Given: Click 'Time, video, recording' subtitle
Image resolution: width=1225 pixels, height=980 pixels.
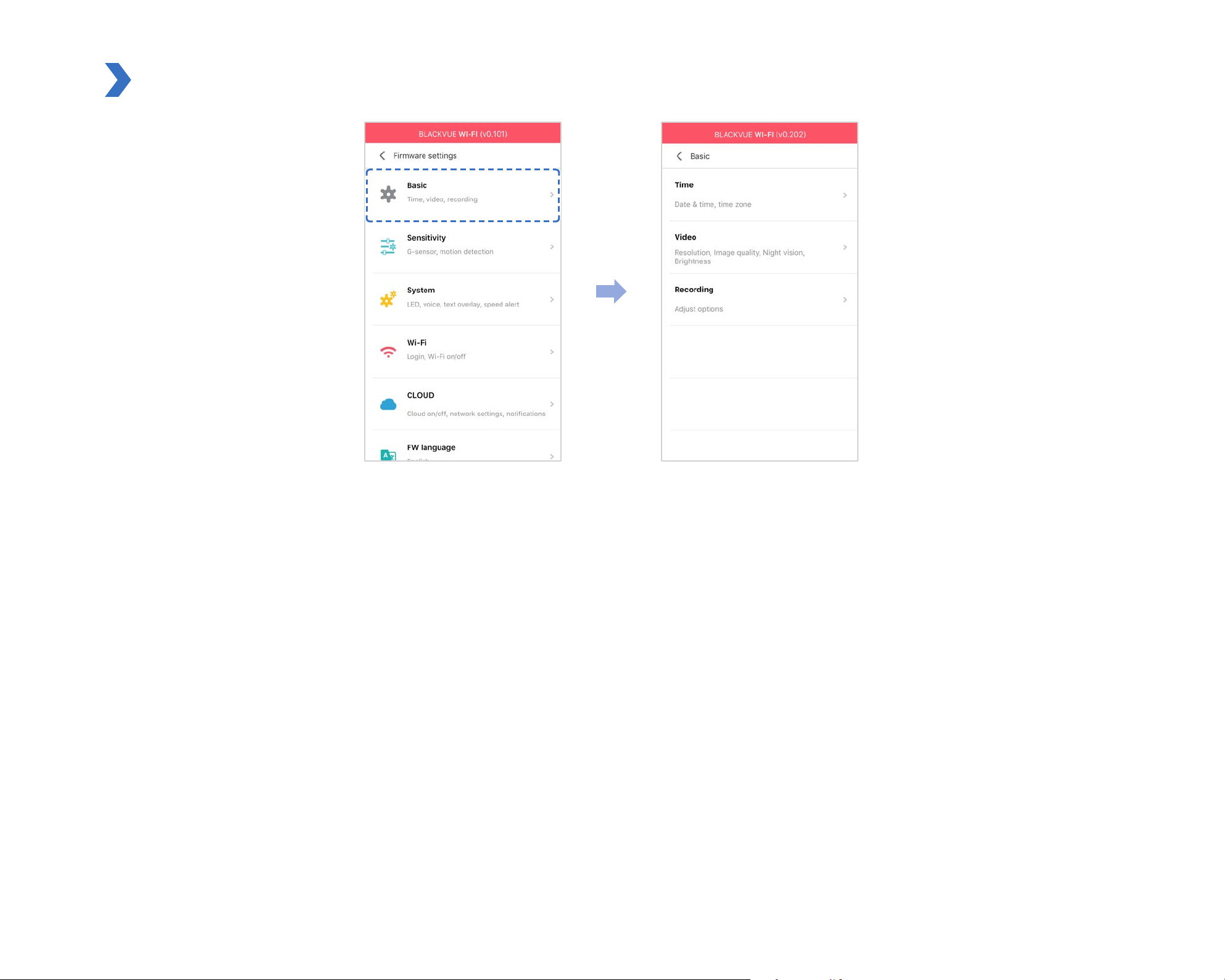Looking at the screenshot, I should (x=442, y=199).
